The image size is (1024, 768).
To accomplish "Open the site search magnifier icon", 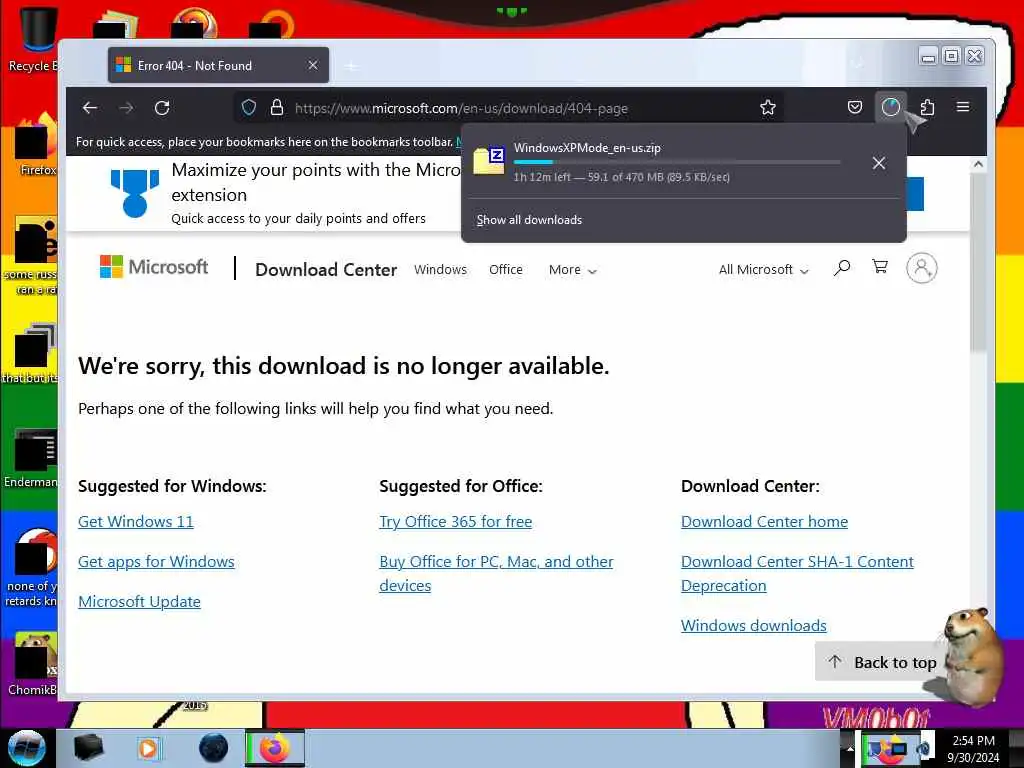I will (842, 268).
